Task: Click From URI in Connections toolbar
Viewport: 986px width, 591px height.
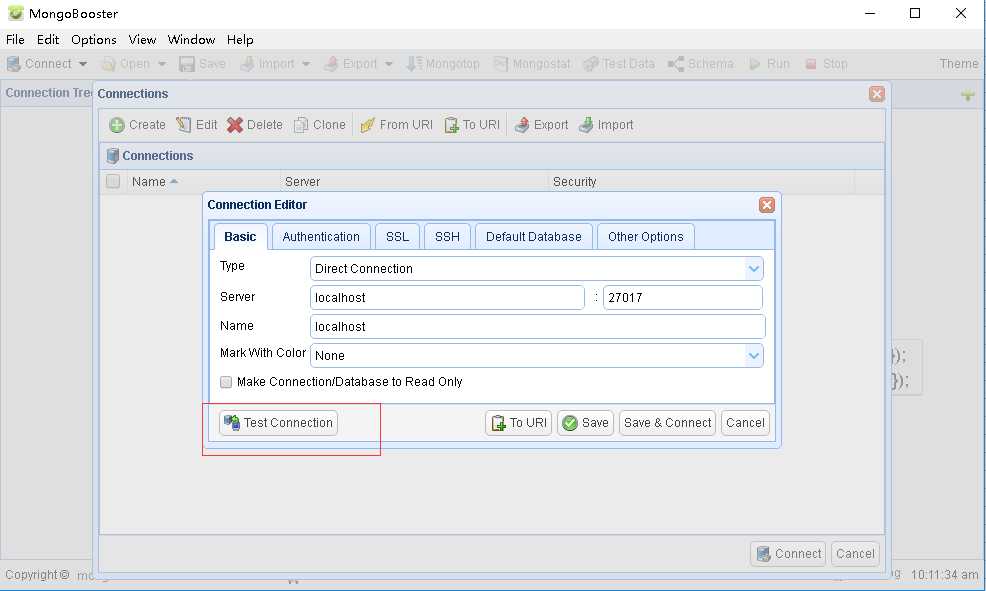Action: pos(396,124)
